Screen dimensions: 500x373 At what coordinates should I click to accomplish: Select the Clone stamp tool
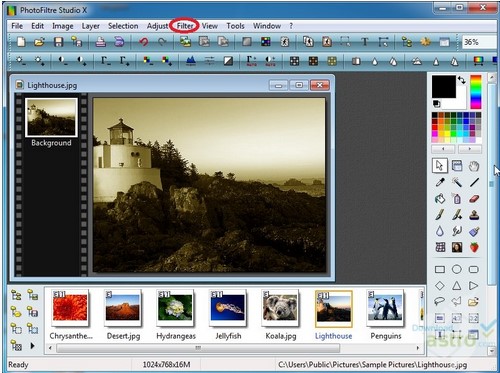coord(474,215)
